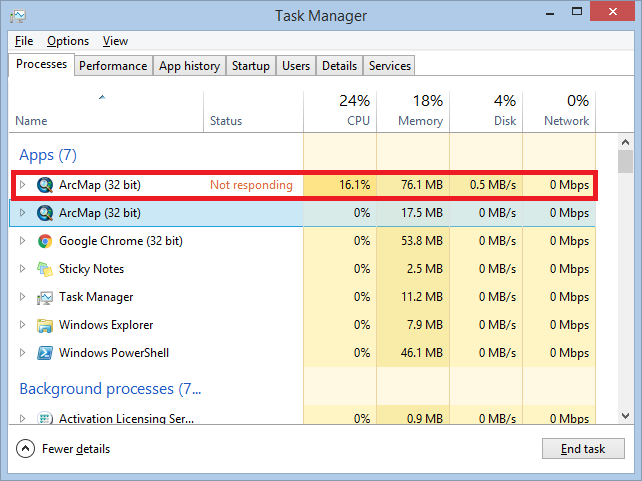Open the Startup tab
Image resolution: width=642 pixels, height=481 pixels.
[251, 66]
